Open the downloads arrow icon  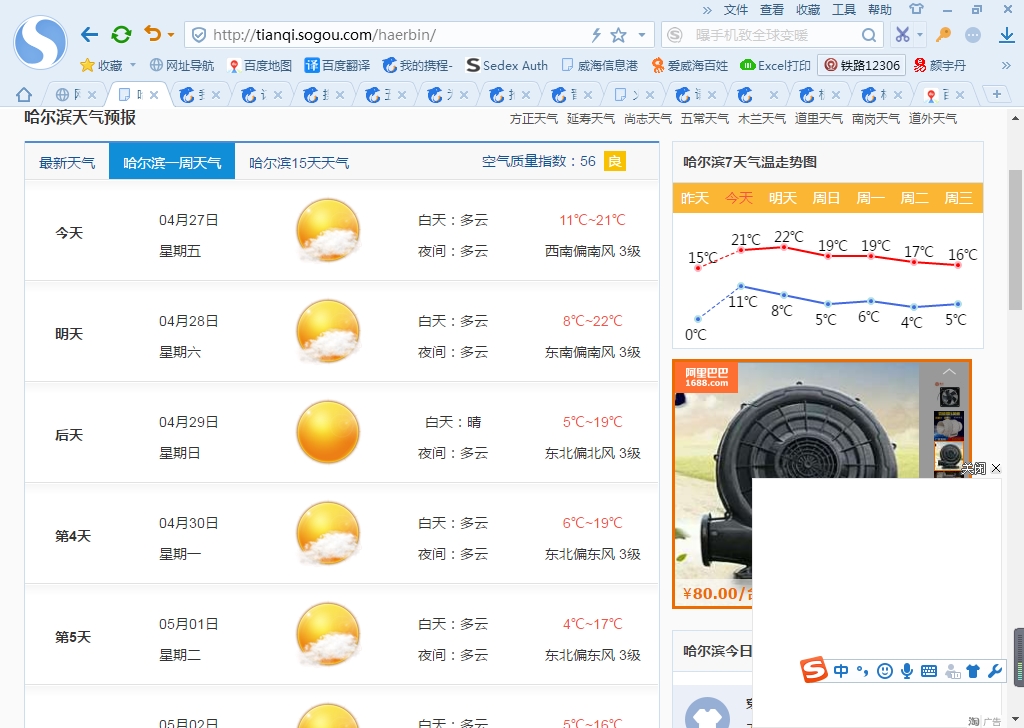click(x=1007, y=35)
